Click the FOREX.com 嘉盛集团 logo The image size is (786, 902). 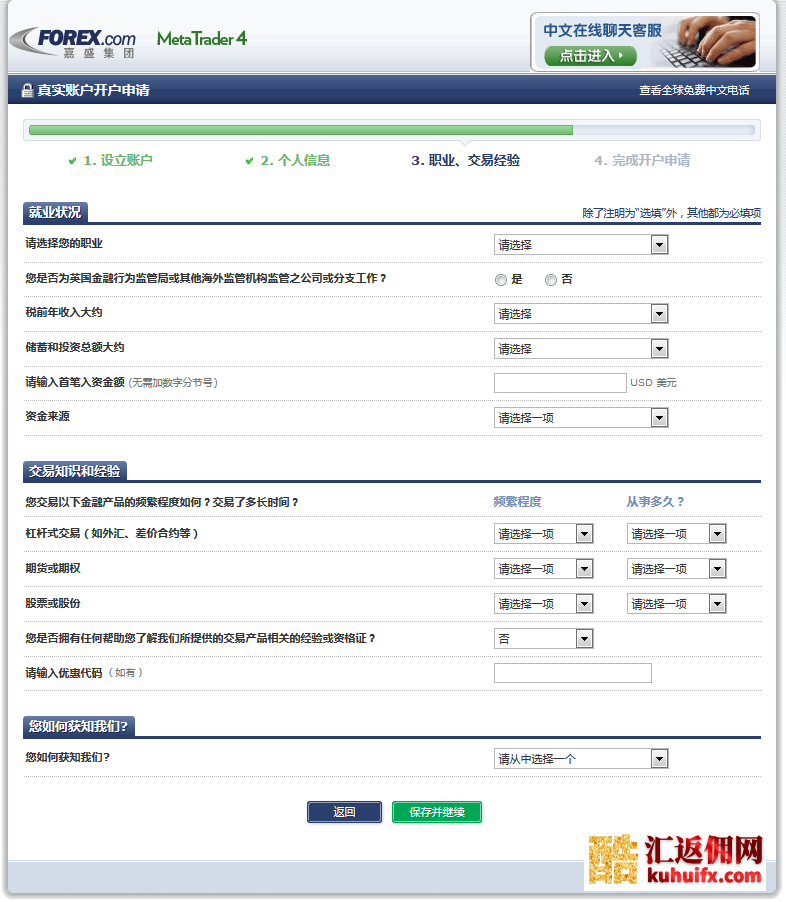click(72, 43)
